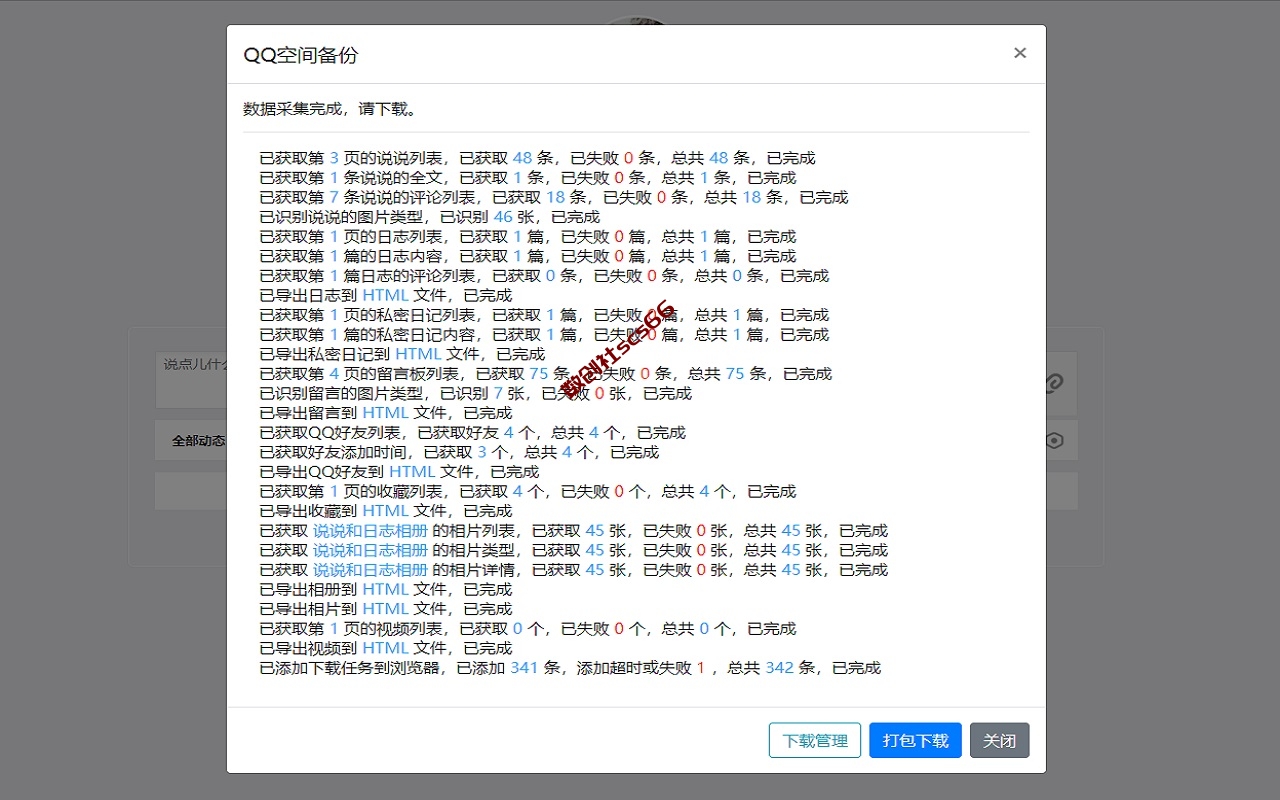Screen dimensions: 1280x800
Task: Select the line 已识别留言的图片类型
Action: [x=475, y=393]
